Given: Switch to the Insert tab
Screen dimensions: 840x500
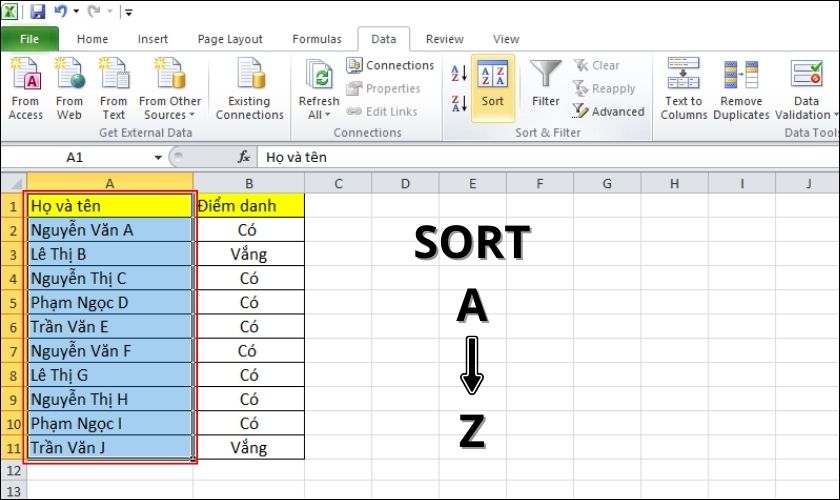Looking at the screenshot, I should point(153,39).
